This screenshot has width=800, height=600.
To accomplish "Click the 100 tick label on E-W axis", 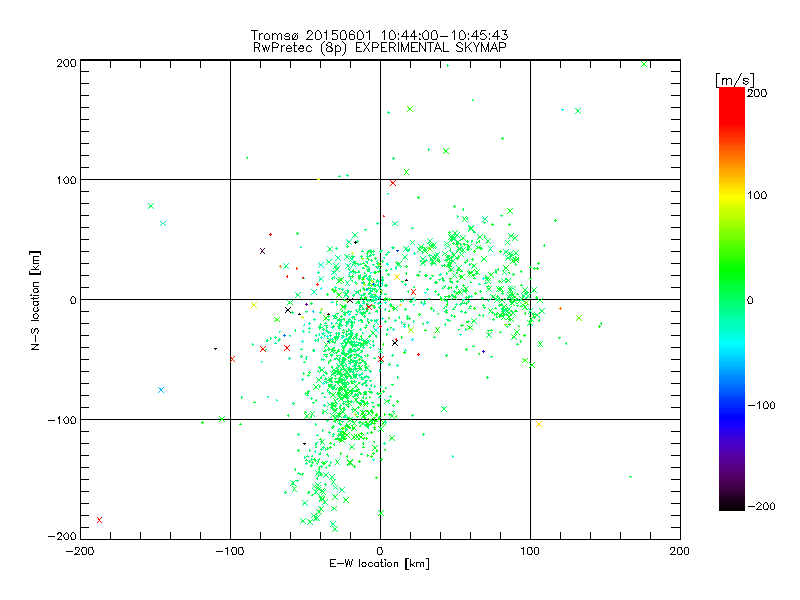I will tap(530, 551).
